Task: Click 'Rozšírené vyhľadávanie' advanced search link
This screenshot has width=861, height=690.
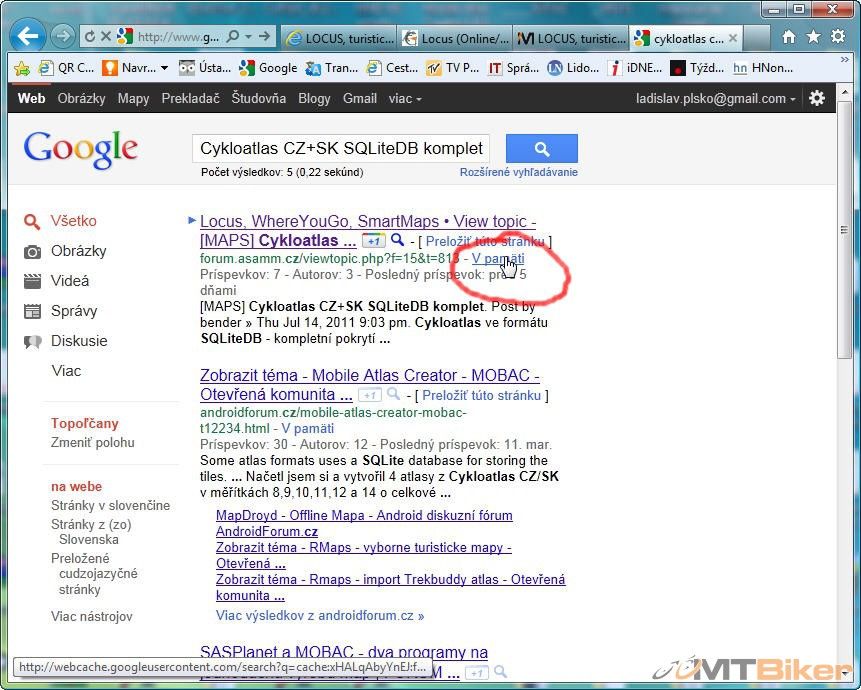Action: (518, 172)
